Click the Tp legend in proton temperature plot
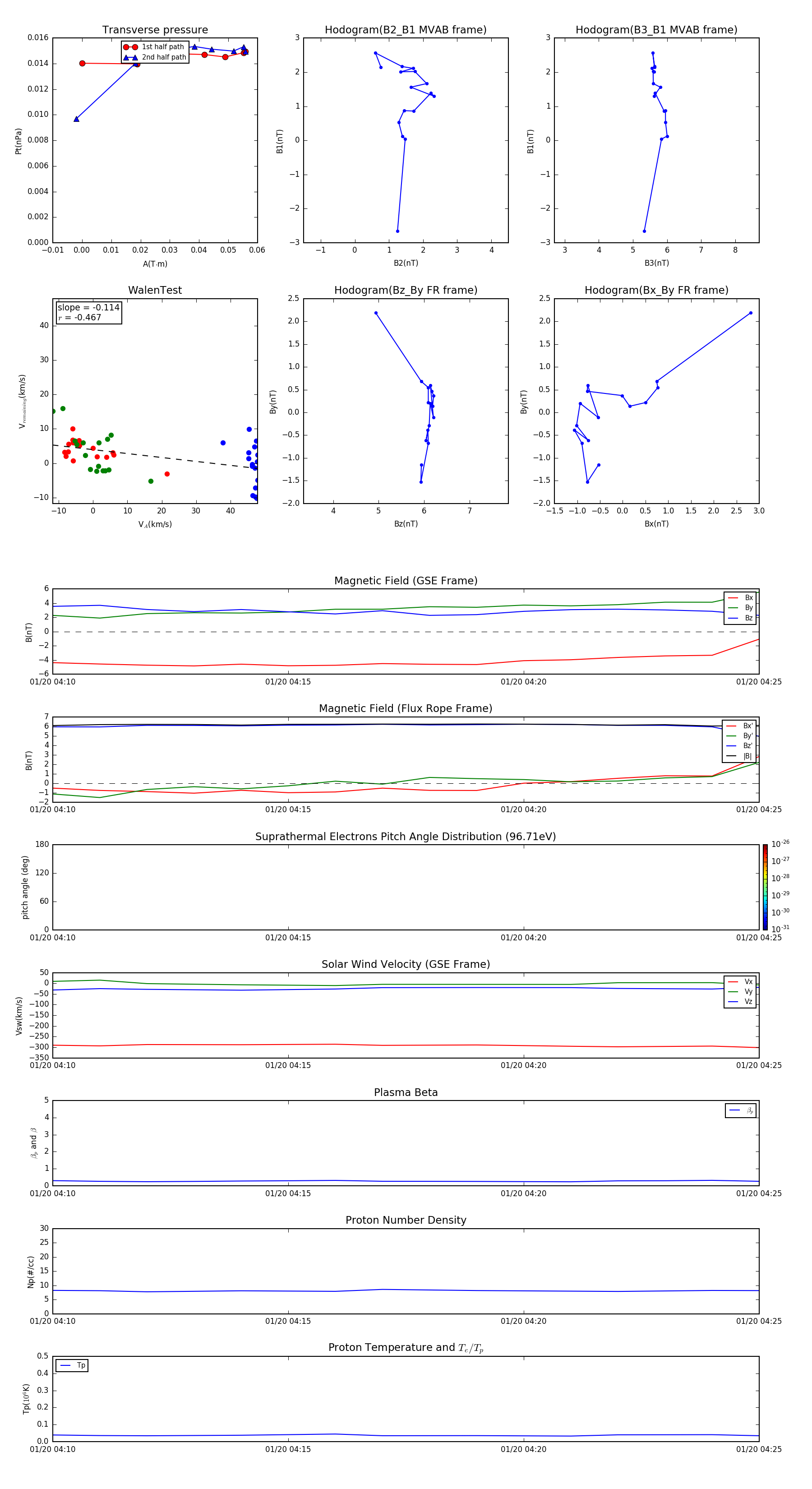 click(72, 1365)
